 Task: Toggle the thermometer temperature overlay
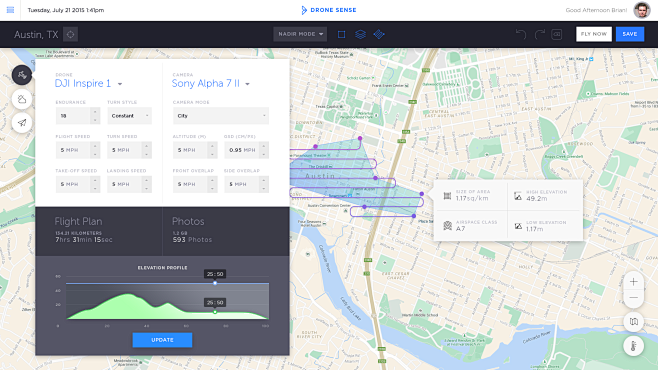(634, 346)
